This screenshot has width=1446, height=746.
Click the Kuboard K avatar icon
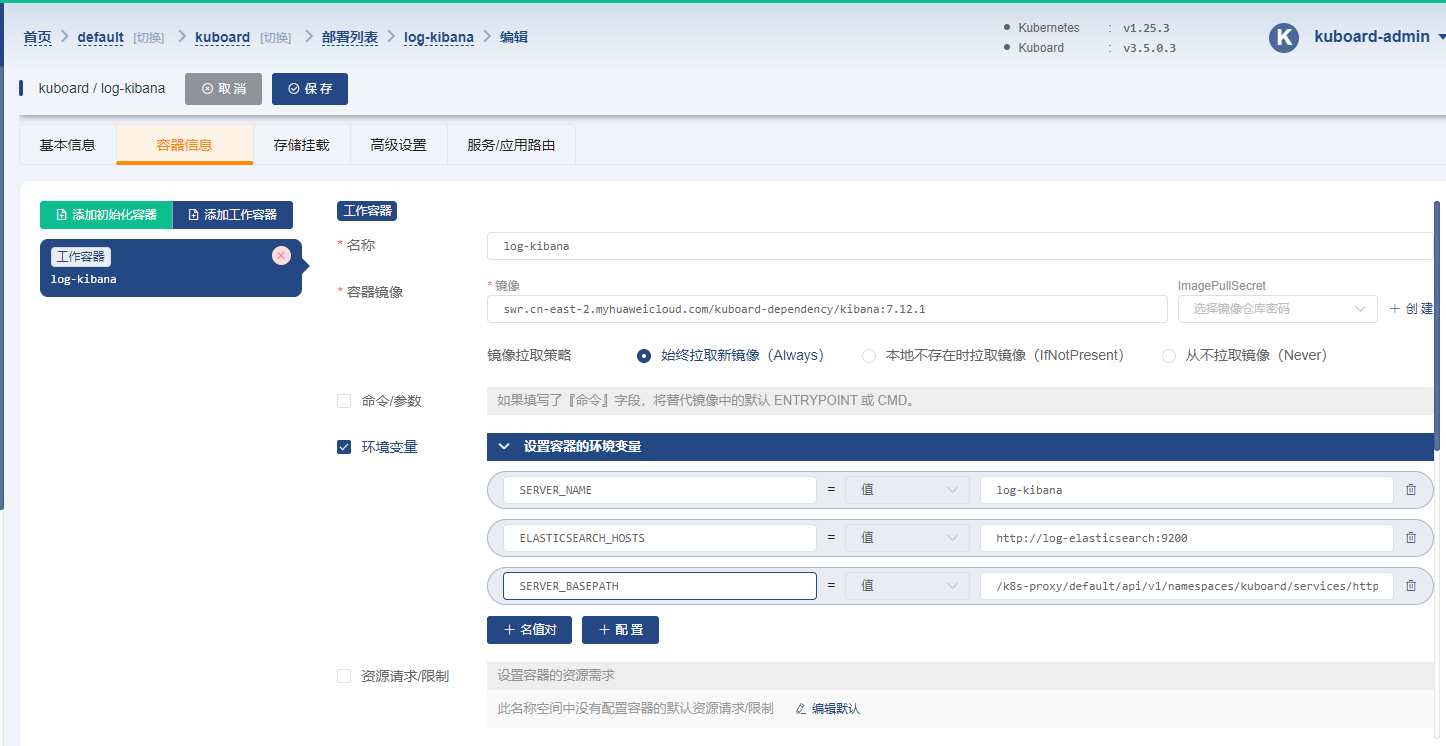(x=1283, y=38)
